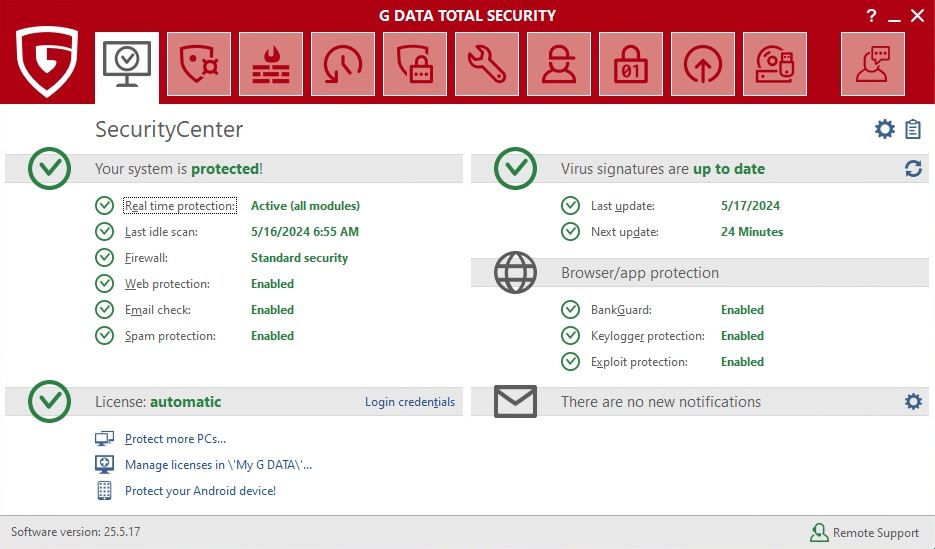Click the Next update label
Screen dimensions: 935x549
[x=624, y=232]
